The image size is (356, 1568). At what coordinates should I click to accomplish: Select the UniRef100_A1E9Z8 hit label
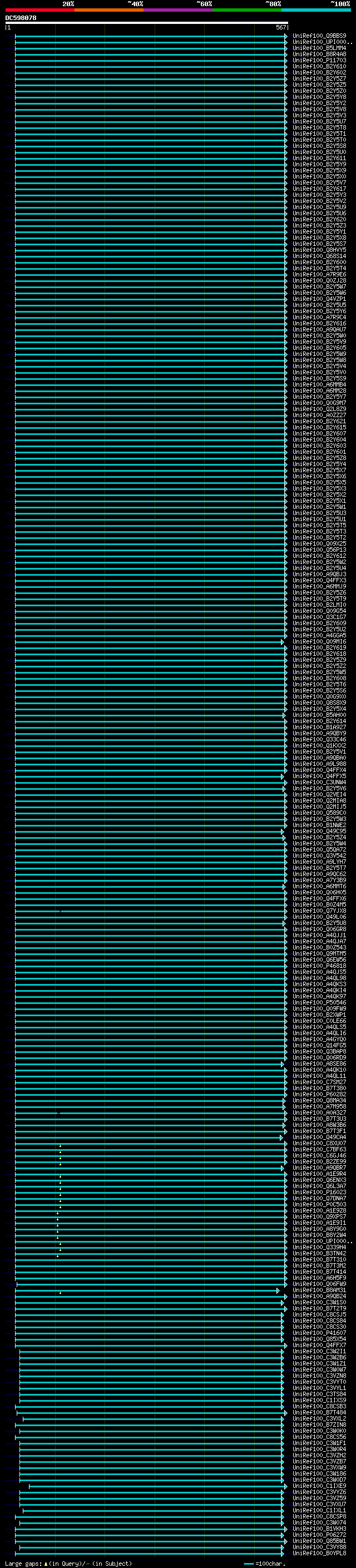click(319, 1211)
